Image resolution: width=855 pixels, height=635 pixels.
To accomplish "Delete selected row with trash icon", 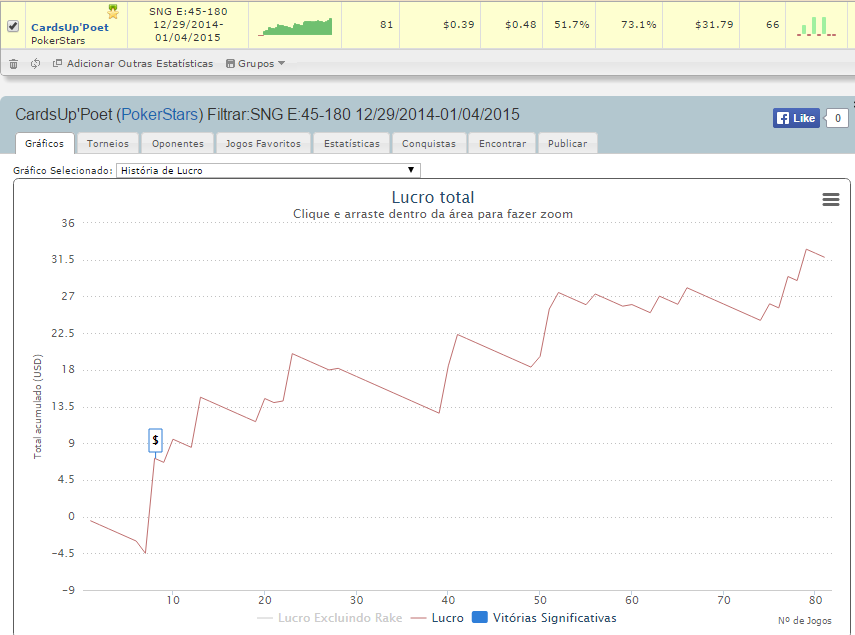I will coord(14,64).
